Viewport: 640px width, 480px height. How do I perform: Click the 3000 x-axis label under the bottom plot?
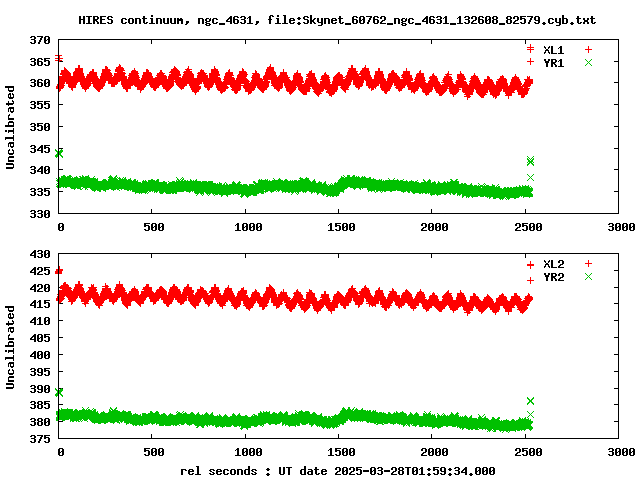pyautogui.click(x=621, y=452)
